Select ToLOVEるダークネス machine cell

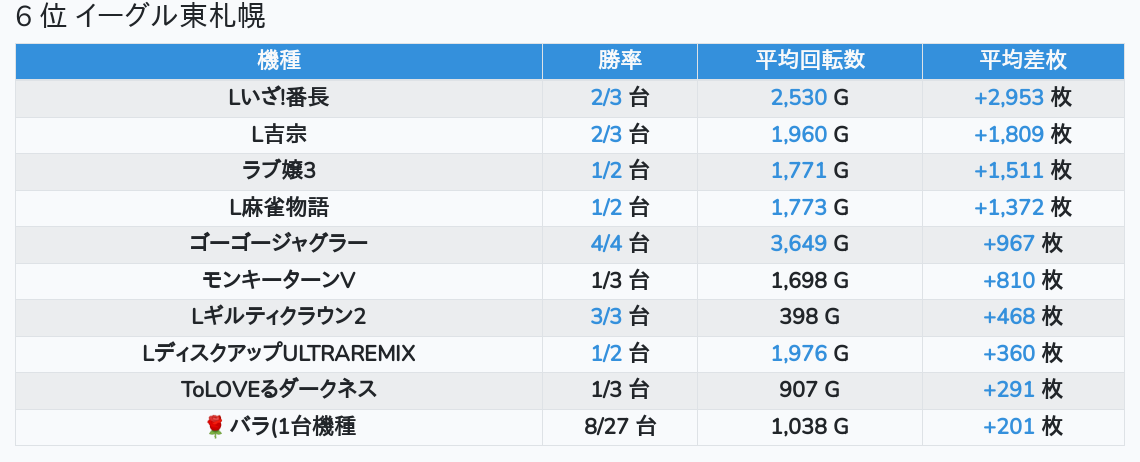tap(279, 391)
